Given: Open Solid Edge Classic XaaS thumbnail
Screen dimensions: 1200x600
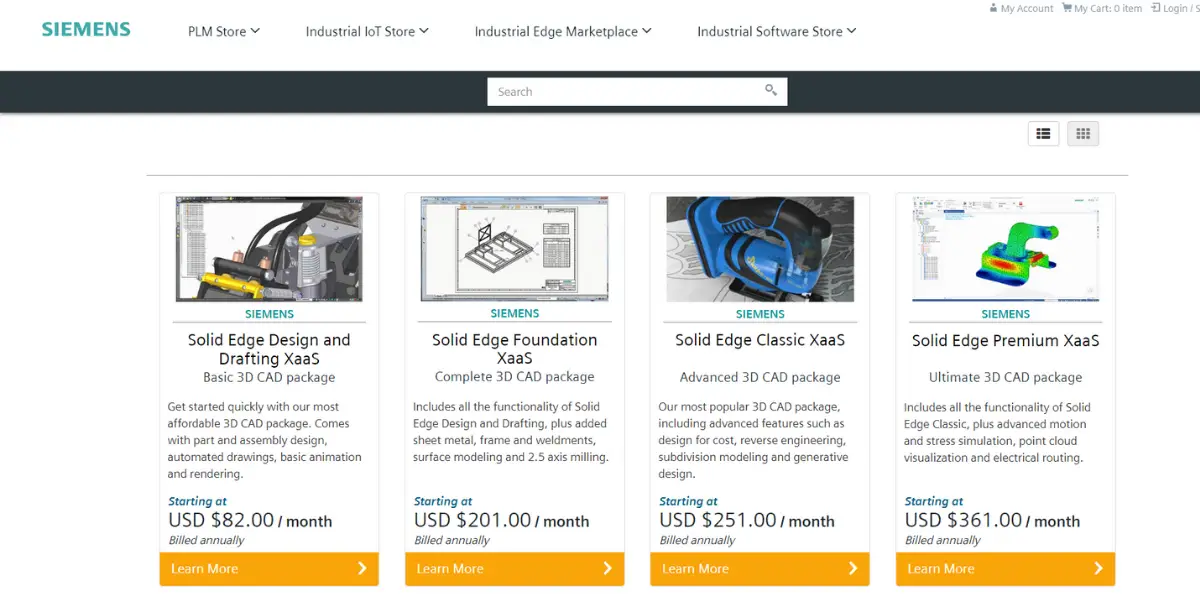Looking at the screenshot, I should [760, 249].
